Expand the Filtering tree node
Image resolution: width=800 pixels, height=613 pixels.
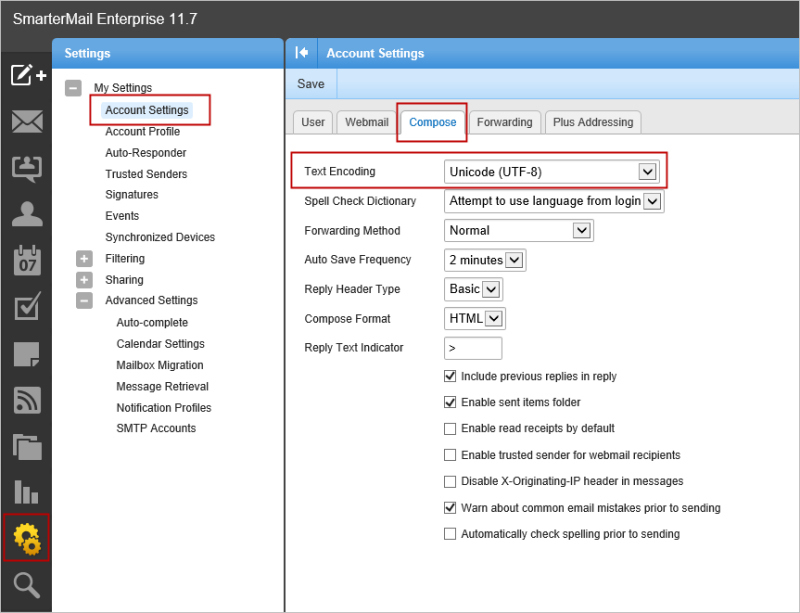click(85, 259)
